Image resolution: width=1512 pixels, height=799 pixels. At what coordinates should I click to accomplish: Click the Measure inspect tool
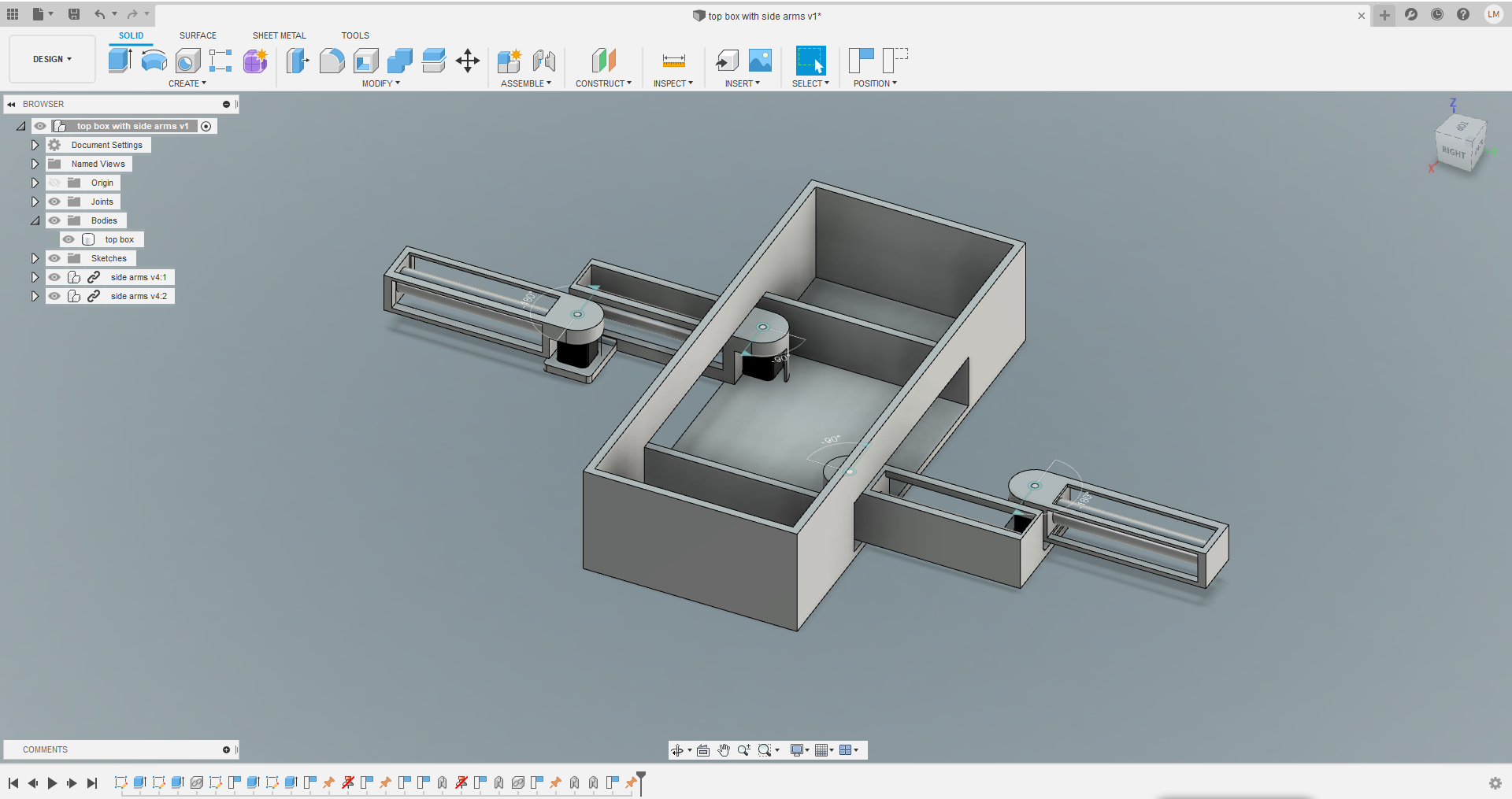(x=673, y=61)
